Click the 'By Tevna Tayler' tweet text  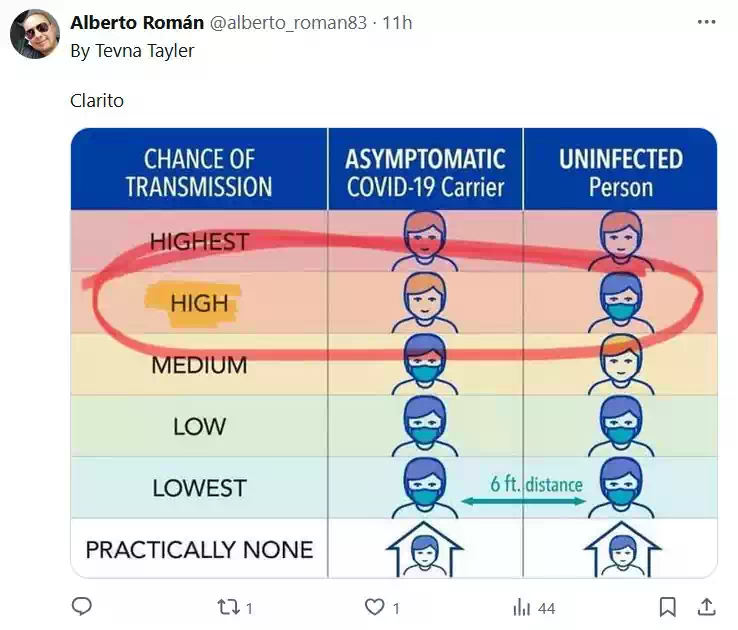tap(132, 50)
